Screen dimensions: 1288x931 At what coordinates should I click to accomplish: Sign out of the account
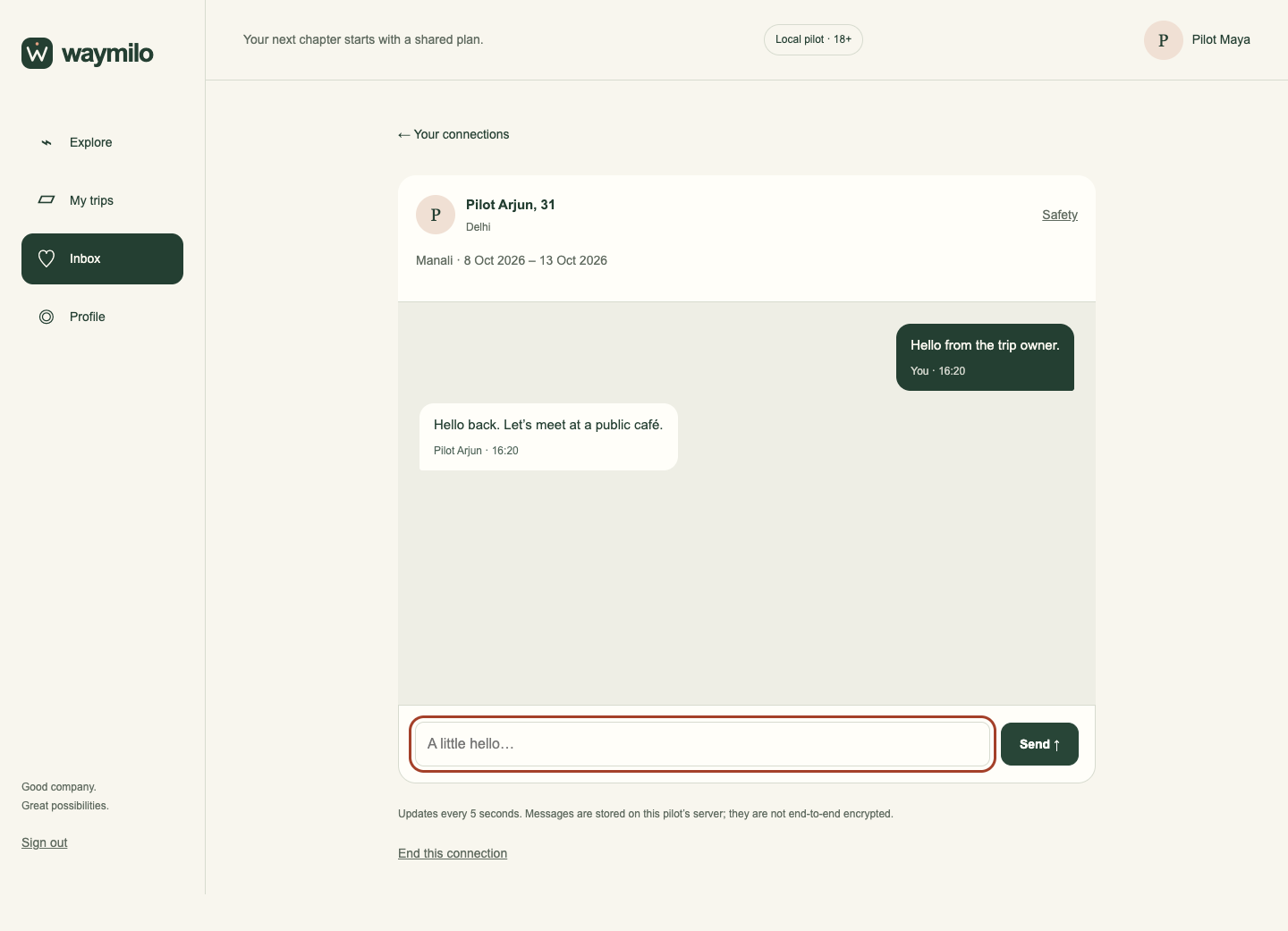point(45,842)
